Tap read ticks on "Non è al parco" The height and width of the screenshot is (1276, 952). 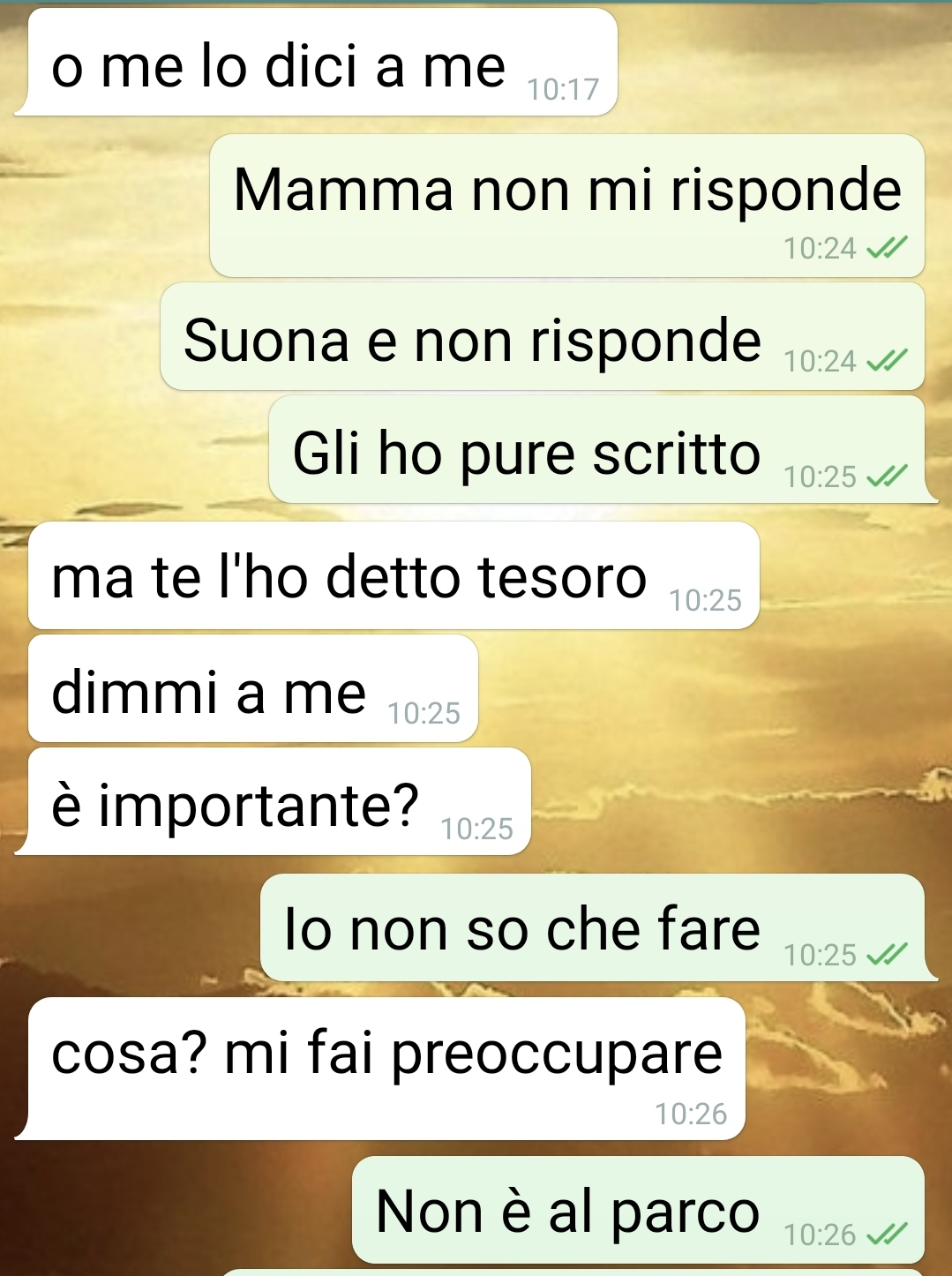(x=887, y=1235)
